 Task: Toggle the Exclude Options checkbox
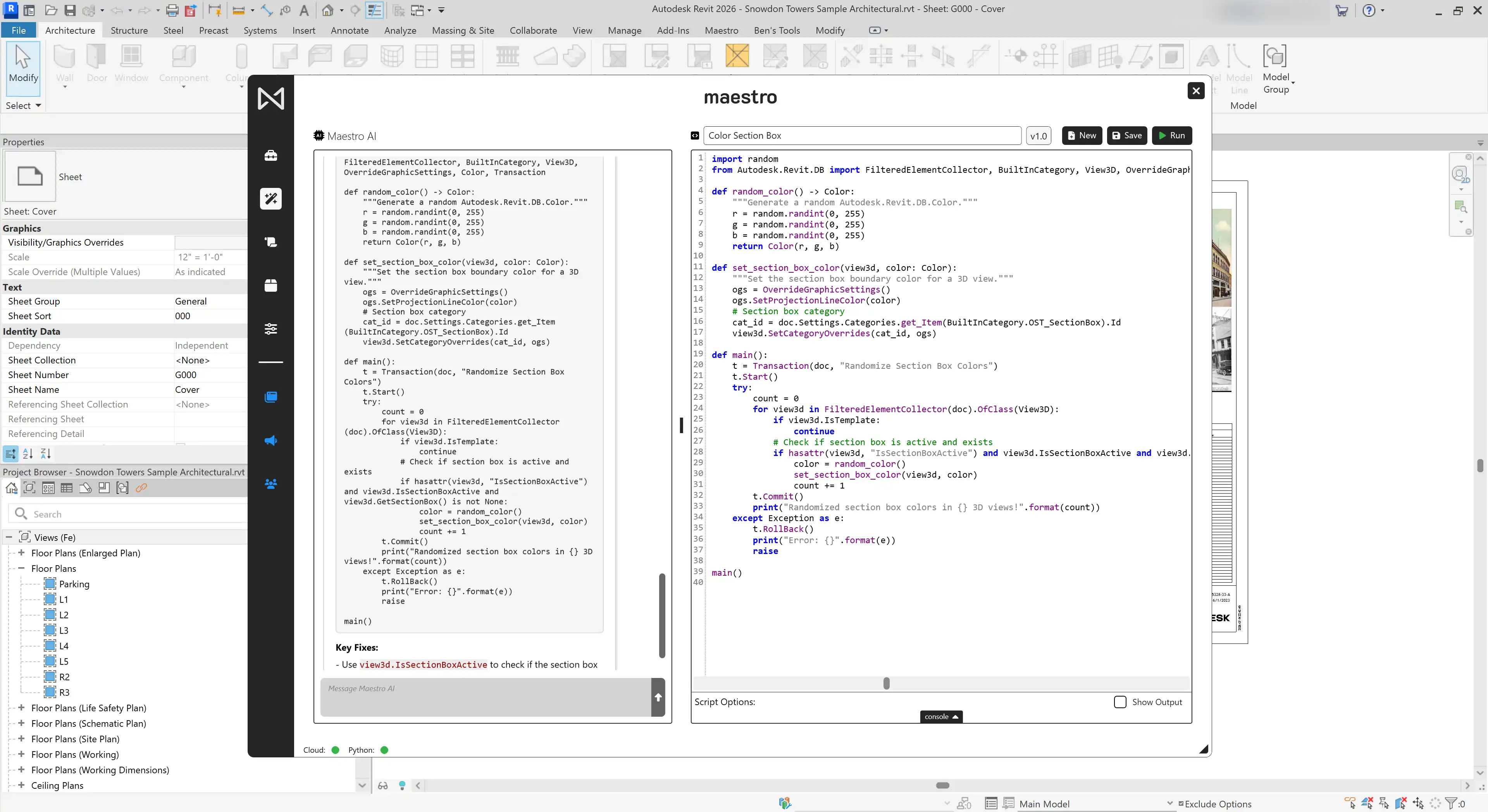pyautogui.click(x=1181, y=803)
